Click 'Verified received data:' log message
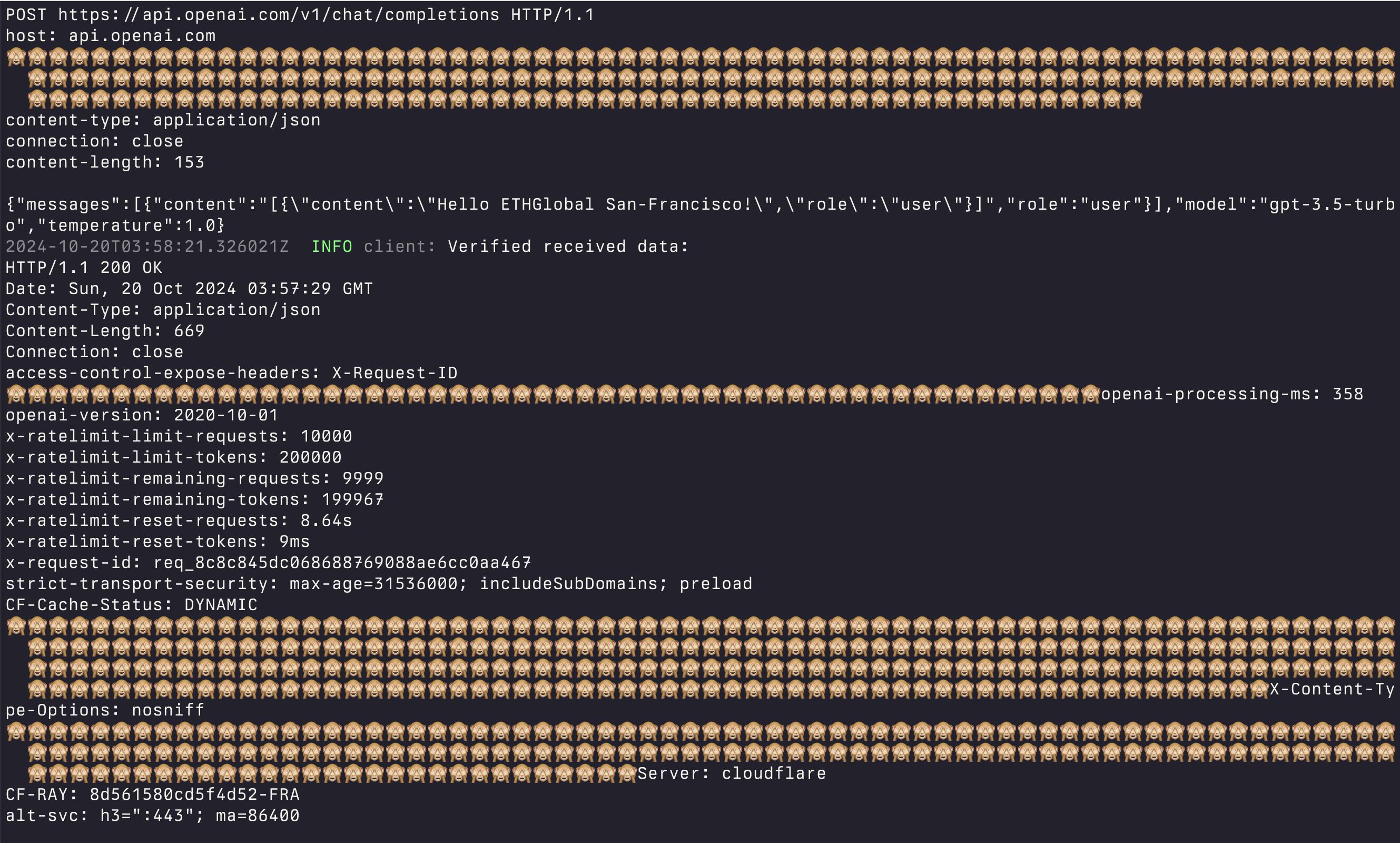1400x843 pixels. click(x=568, y=246)
